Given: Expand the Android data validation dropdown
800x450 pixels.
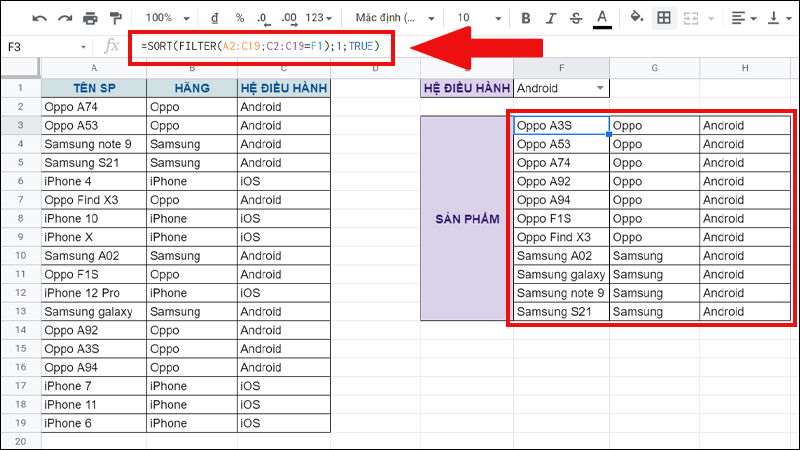Looking at the screenshot, I should tap(600, 88).
